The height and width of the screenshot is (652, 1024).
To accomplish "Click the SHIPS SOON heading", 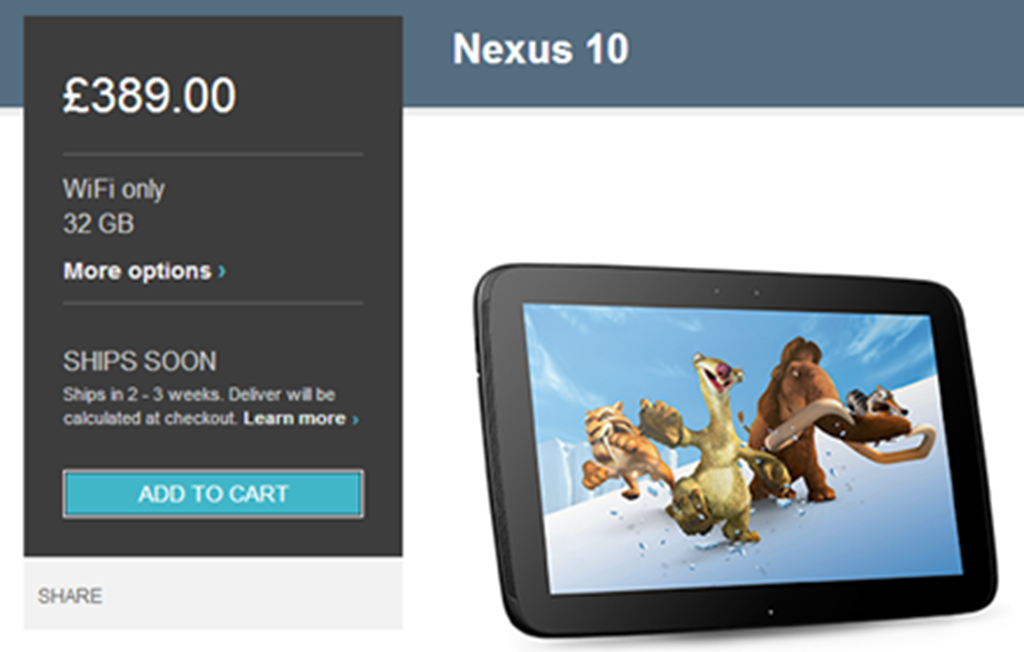I will pos(140,361).
